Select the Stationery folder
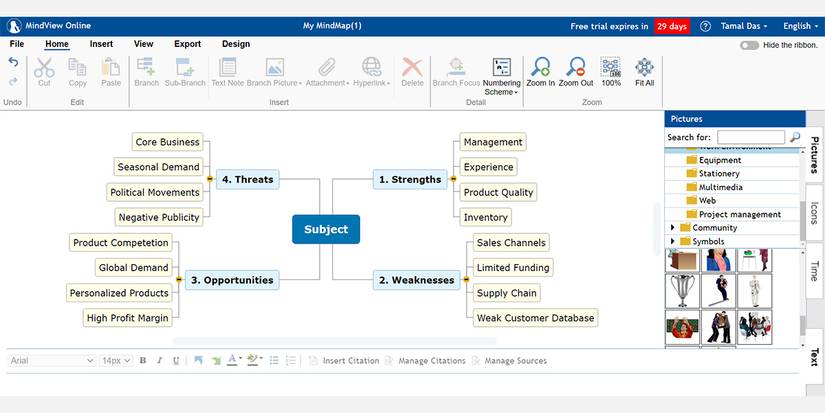The height and width of the screenshot is (413, 825). (x=719, y=173)
